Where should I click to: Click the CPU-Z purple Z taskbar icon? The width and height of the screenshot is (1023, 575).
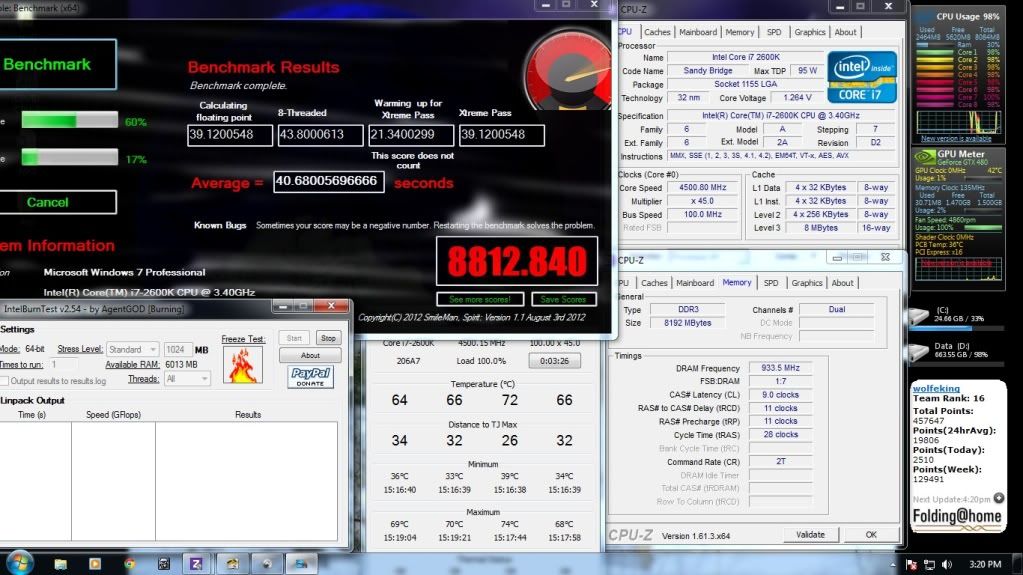[196, 564]
